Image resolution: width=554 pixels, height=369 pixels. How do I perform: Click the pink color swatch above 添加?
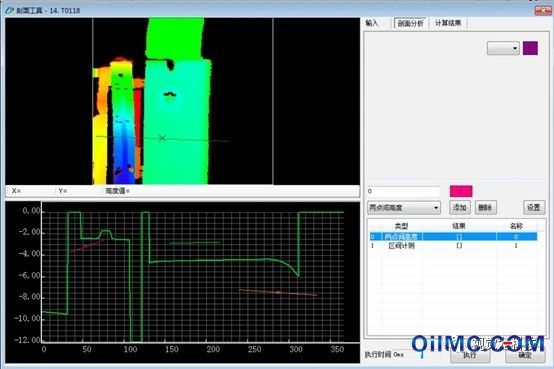coord(461,191)
